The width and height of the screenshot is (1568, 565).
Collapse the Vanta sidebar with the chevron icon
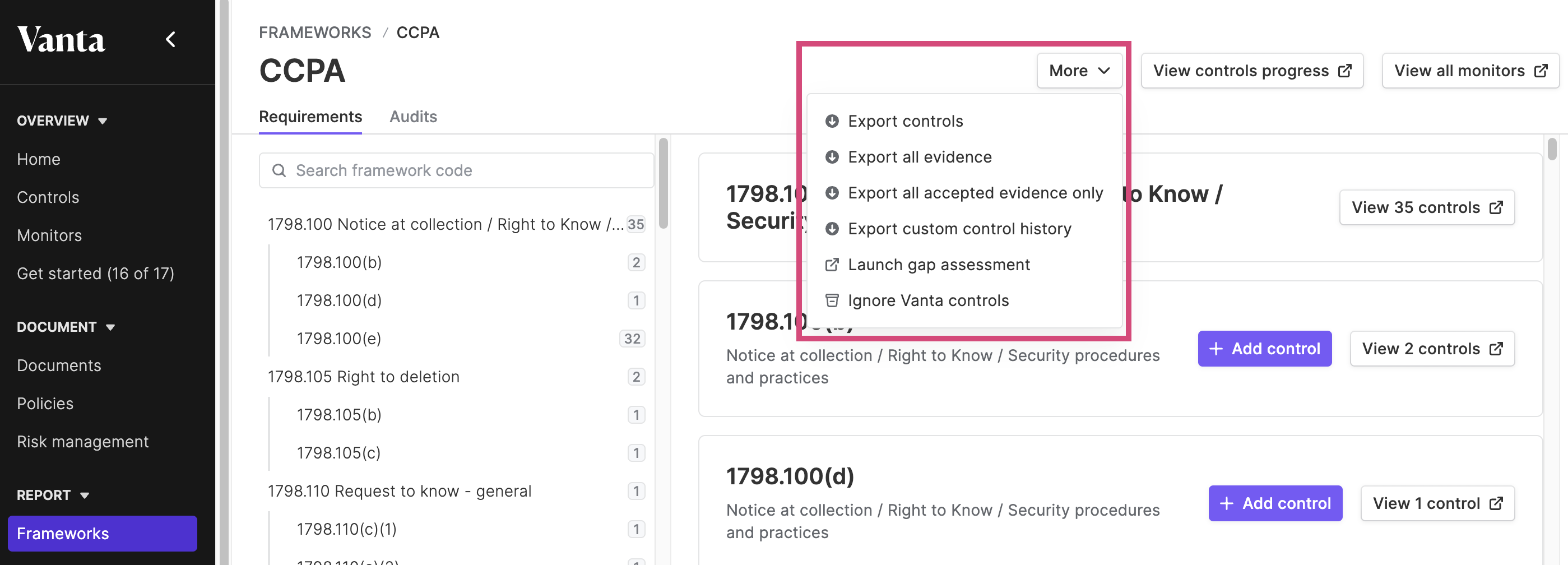(x=170, y=40)
